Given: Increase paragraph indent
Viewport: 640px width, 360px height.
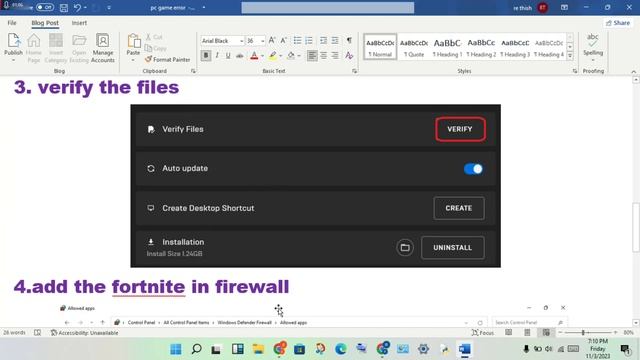Looking at the screenshot, I should [335, 40].
